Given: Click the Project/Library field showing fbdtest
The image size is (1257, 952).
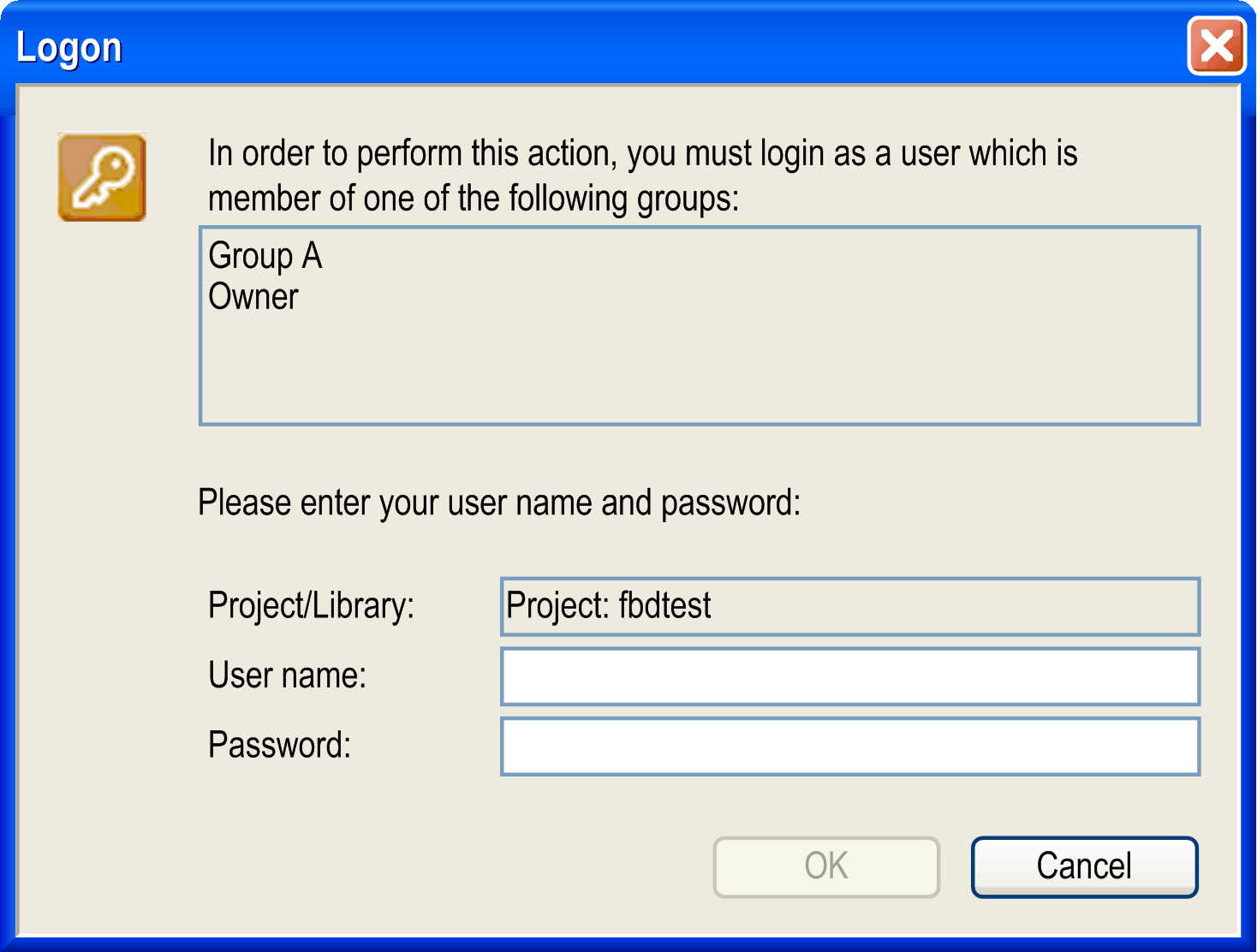Looking at the screenshot, I should 850,606.
